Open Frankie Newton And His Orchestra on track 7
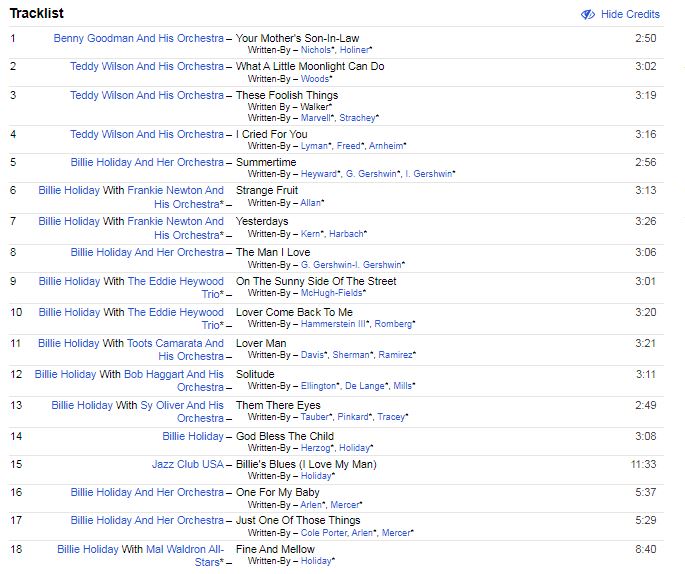685x574 pixels. click(175, 221)
